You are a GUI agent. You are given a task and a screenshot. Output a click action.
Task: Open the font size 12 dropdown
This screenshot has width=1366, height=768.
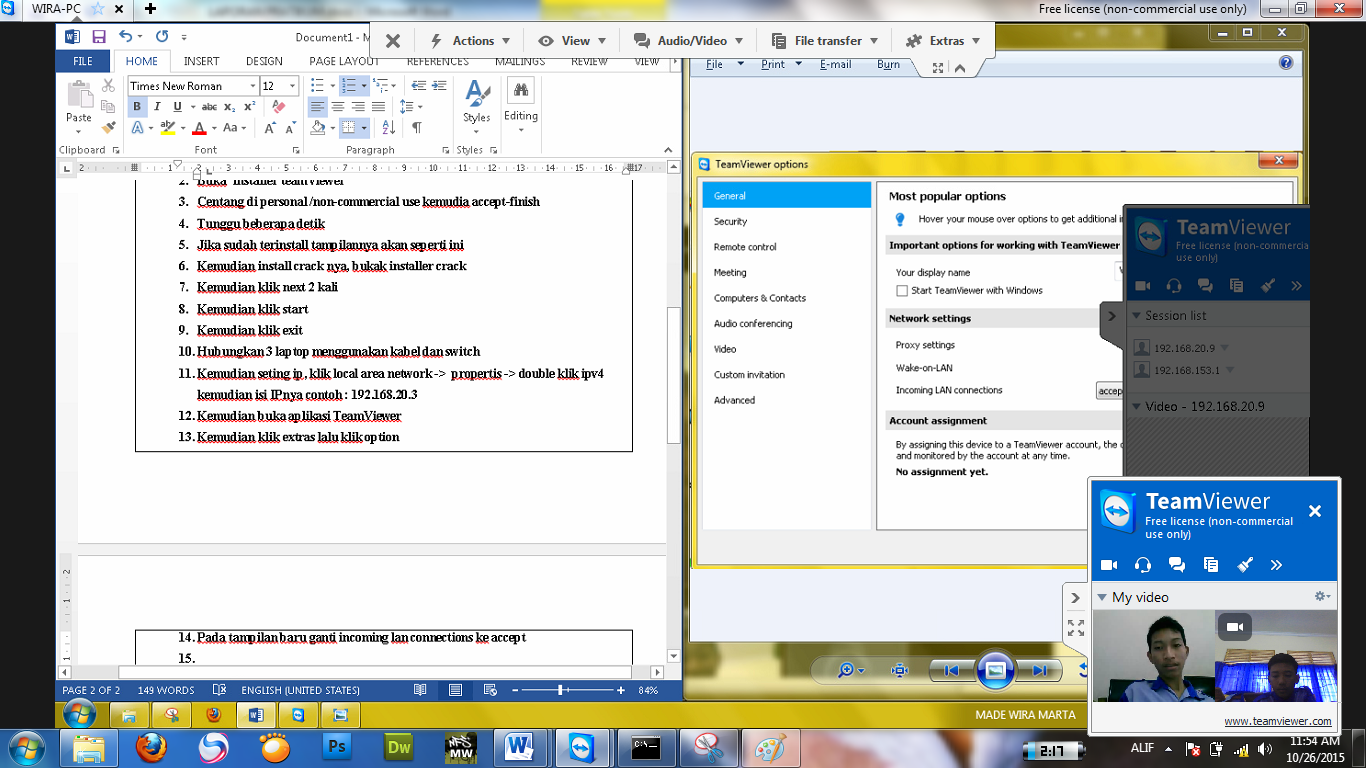(x=292, y=86)
